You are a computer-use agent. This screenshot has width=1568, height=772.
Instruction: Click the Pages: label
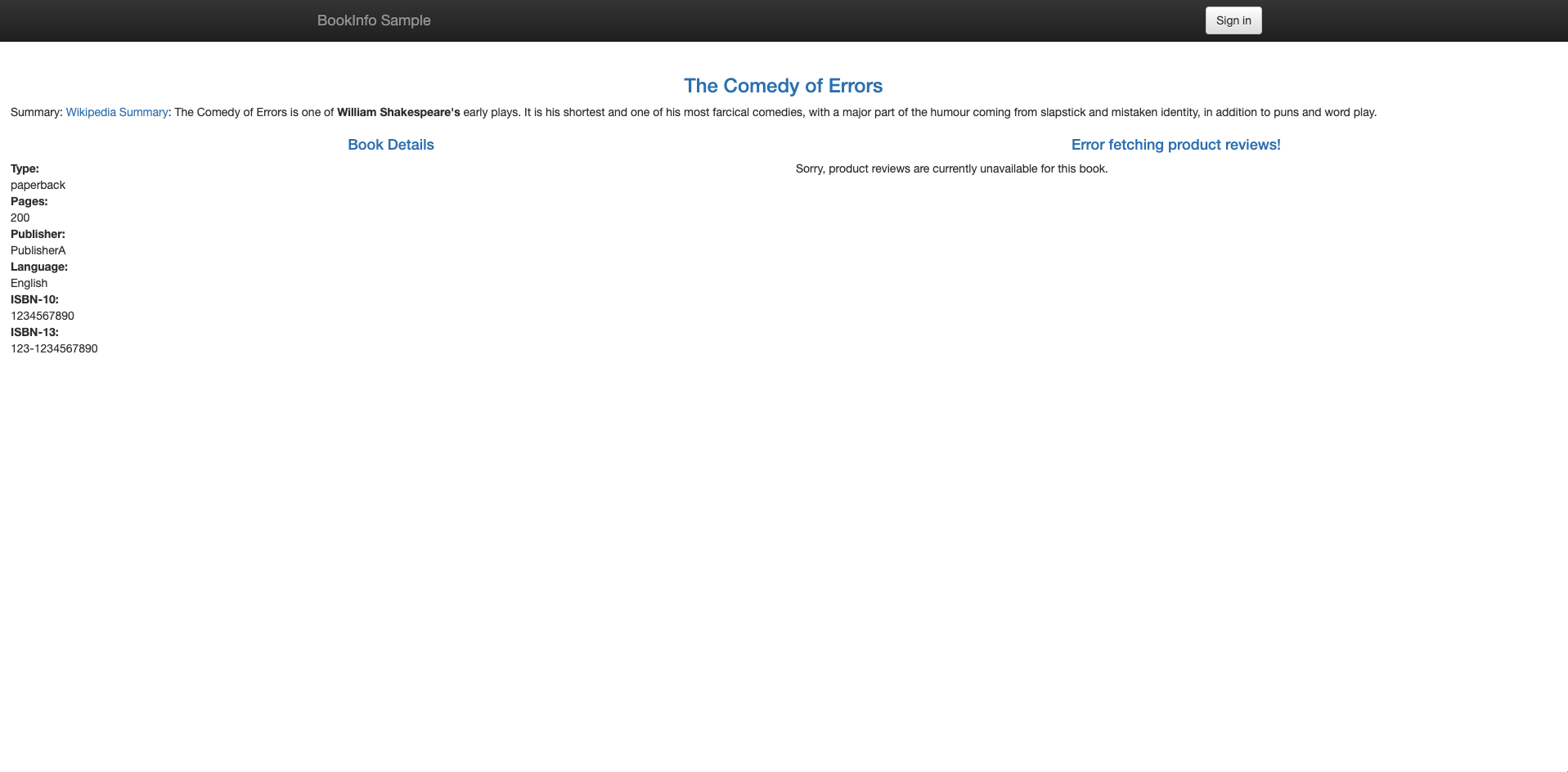29,201
